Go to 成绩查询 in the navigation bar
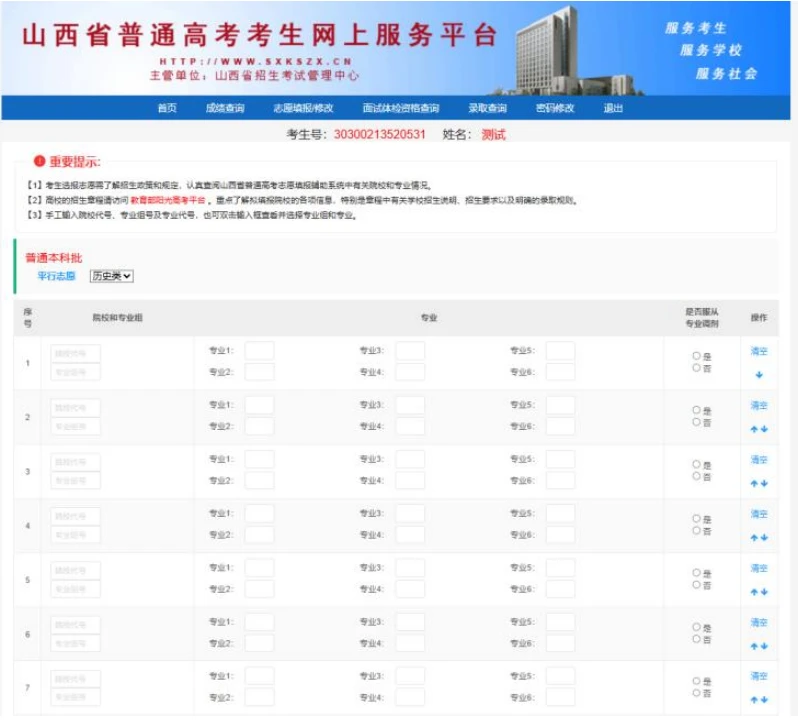Viewport: 798px width, 720px height. pos(224,108)
